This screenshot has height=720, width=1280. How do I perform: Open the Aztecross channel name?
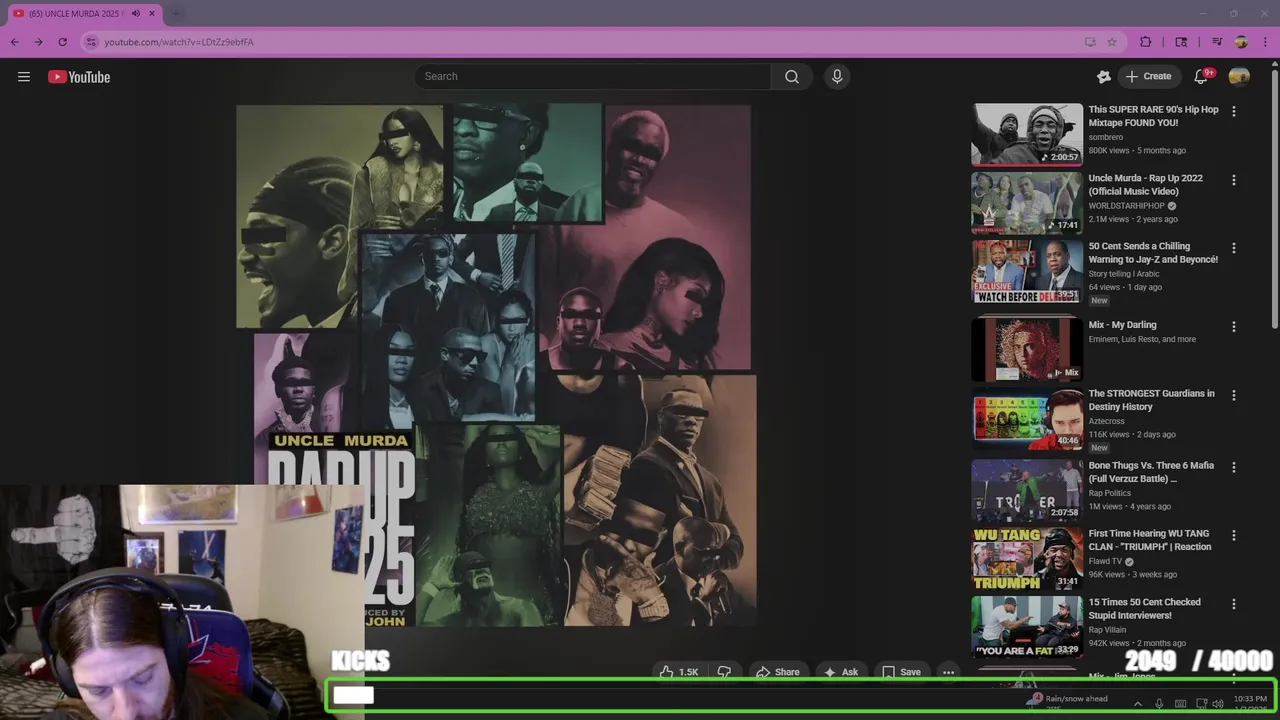point(1106,421)
